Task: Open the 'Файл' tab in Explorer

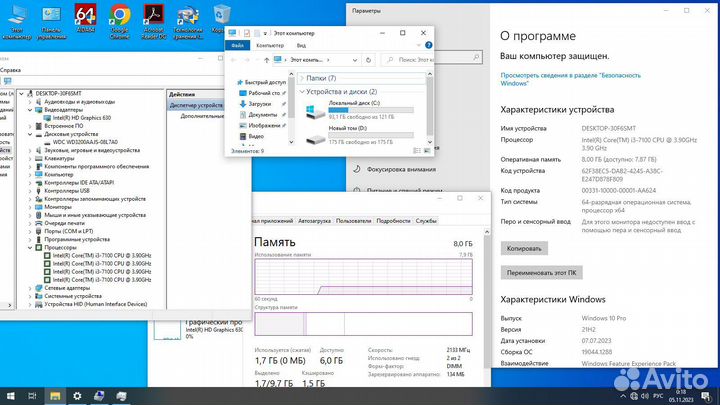Action: (237, 45)
